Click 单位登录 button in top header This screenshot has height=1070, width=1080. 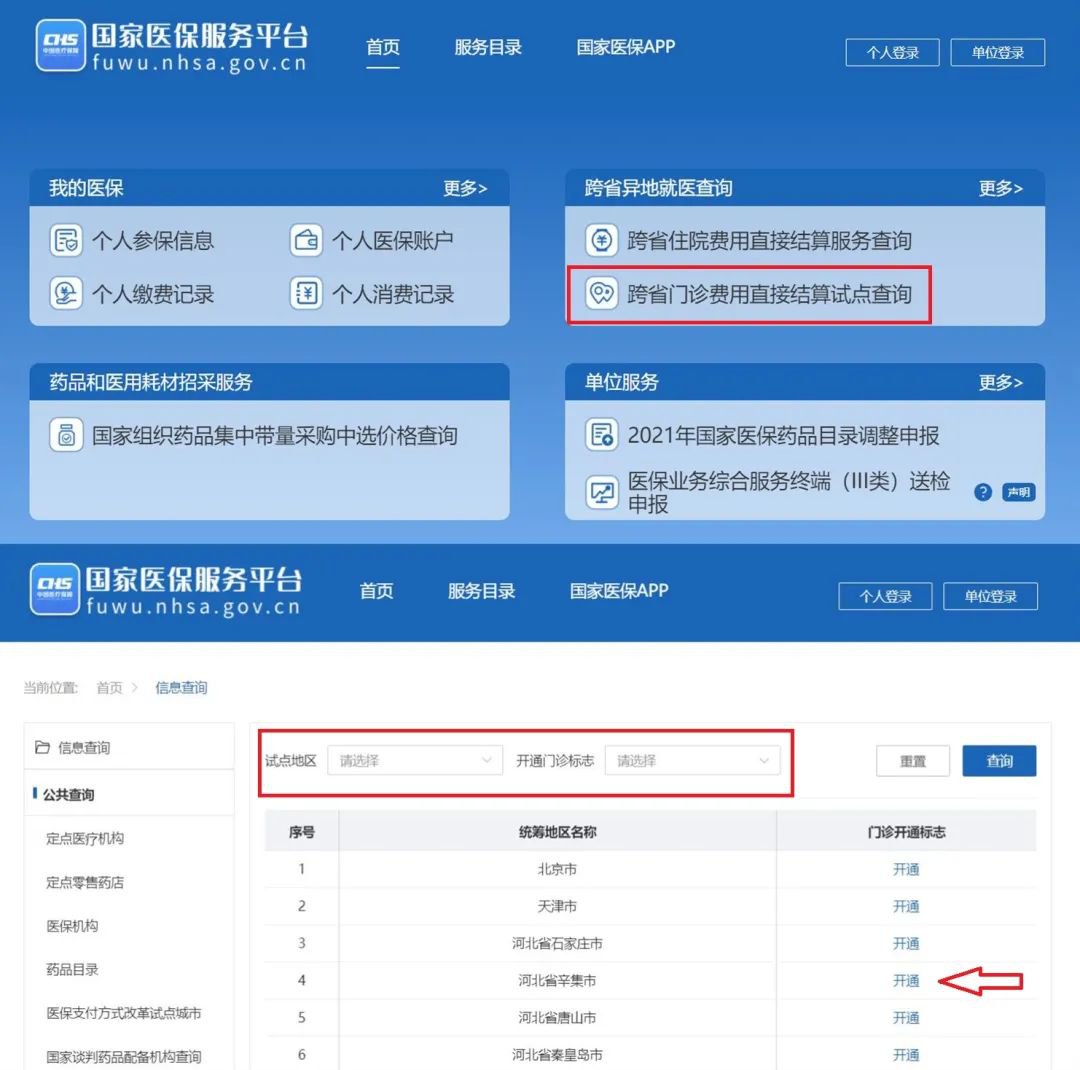point(997,52)
